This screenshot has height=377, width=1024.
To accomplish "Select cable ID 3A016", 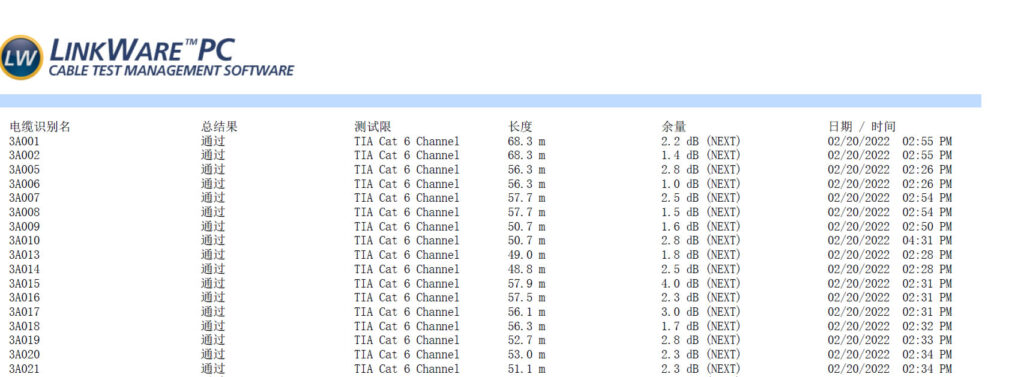I will [24, 297].
